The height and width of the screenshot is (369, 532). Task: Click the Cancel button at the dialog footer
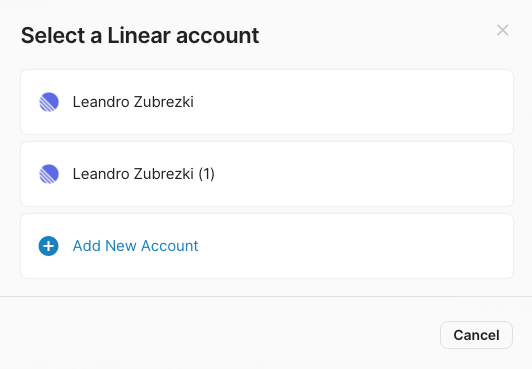tap(476, 335)
